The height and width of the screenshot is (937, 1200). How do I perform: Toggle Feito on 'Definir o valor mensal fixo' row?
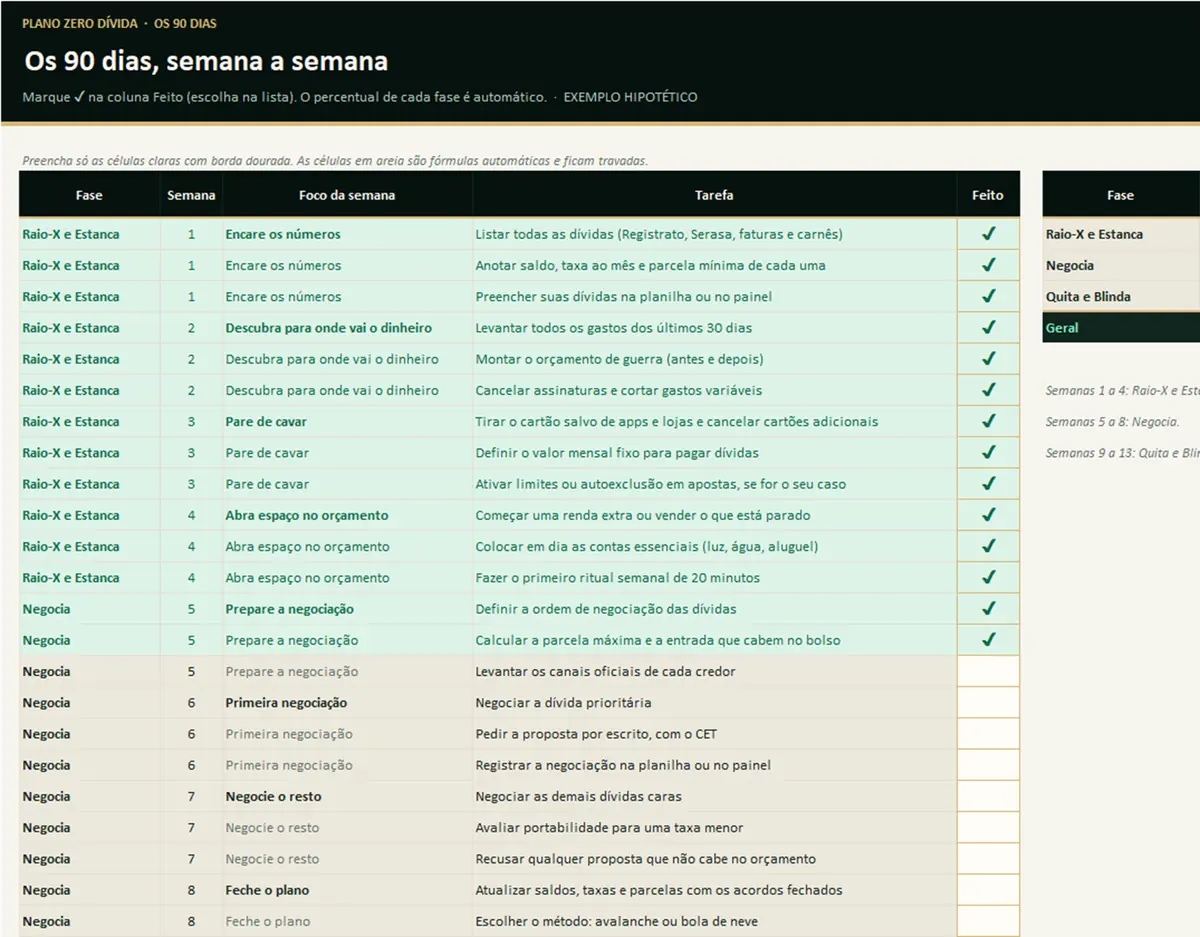988,453
